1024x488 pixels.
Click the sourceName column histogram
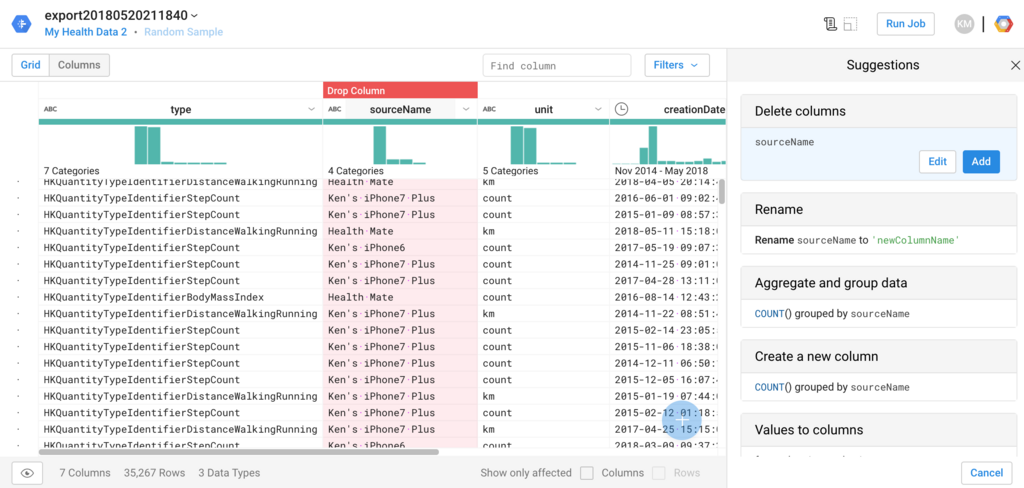coord(400,145)
